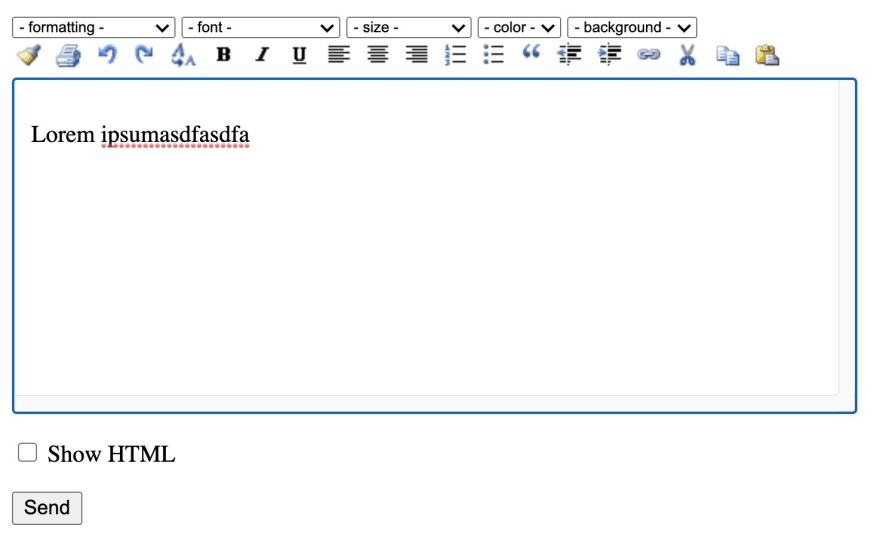This screenshot has width=880, height=559.
Task: Click the remove font style icon
Action: [183, 55]
